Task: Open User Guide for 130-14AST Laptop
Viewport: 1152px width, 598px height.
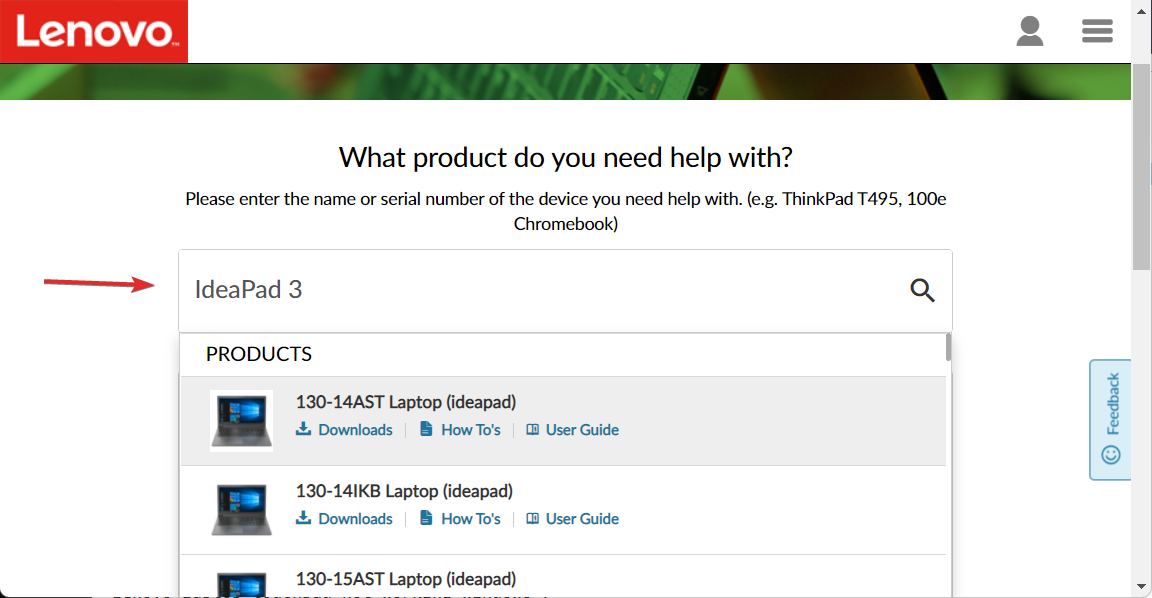Action: point(582,430)
